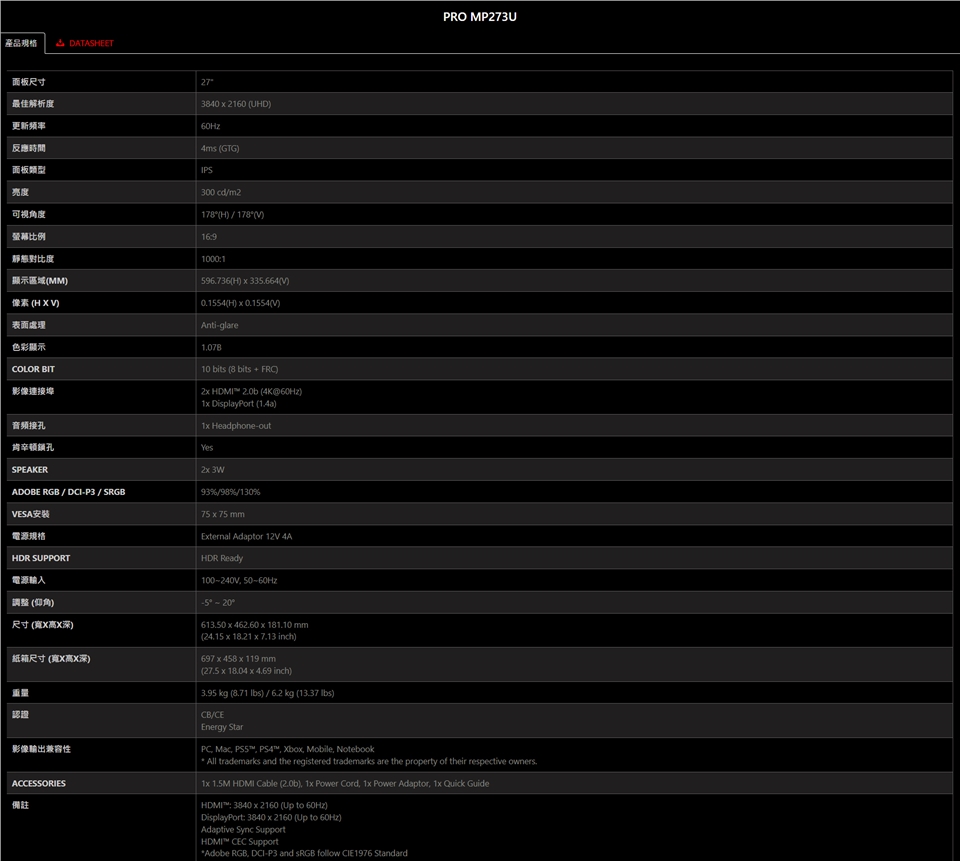
Task: Select the (27.5 x 18.04 x 4.69 inch) line
Action: (x=246, y=671)
